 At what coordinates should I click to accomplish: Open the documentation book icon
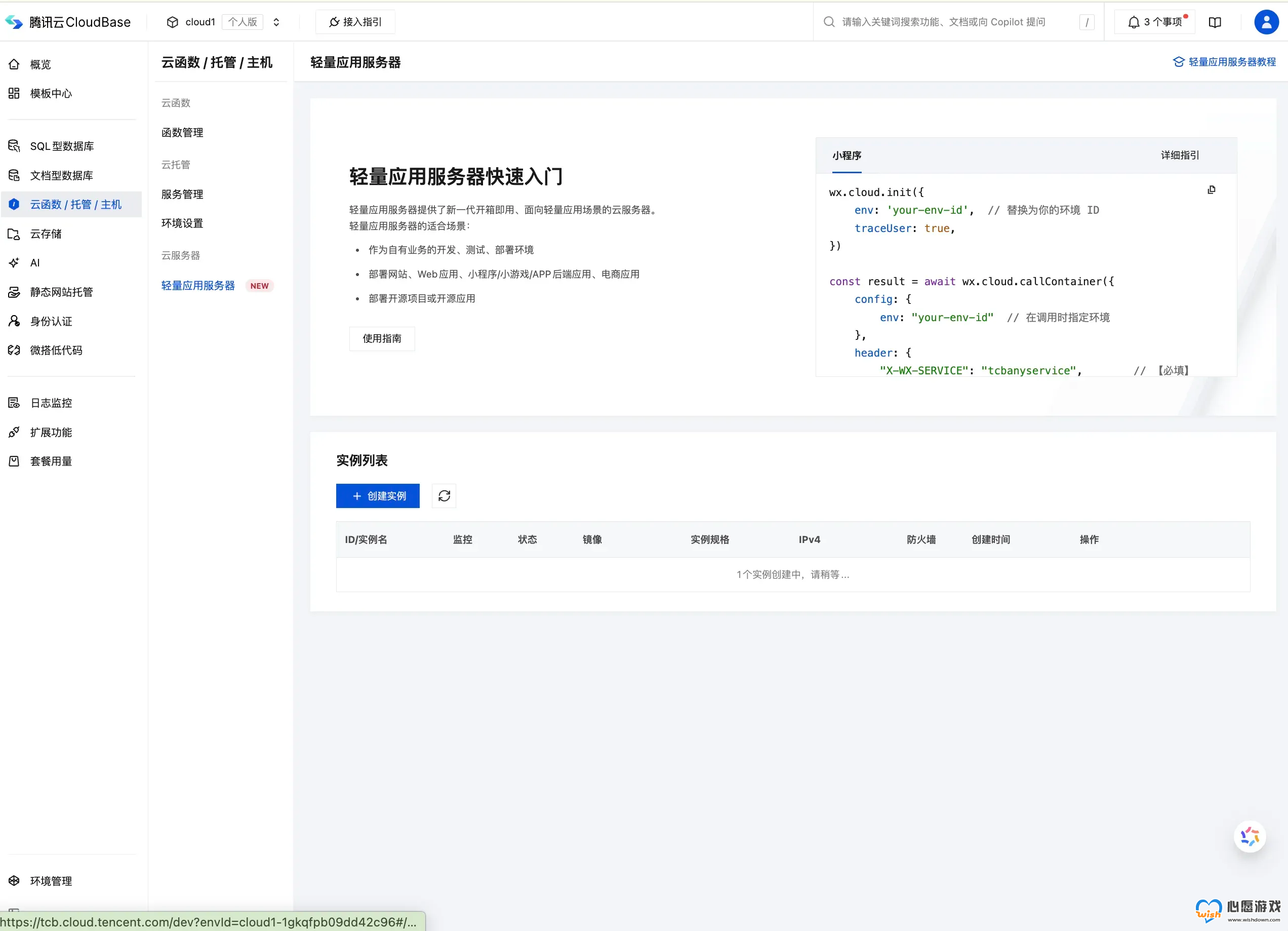pos(1215,22)
